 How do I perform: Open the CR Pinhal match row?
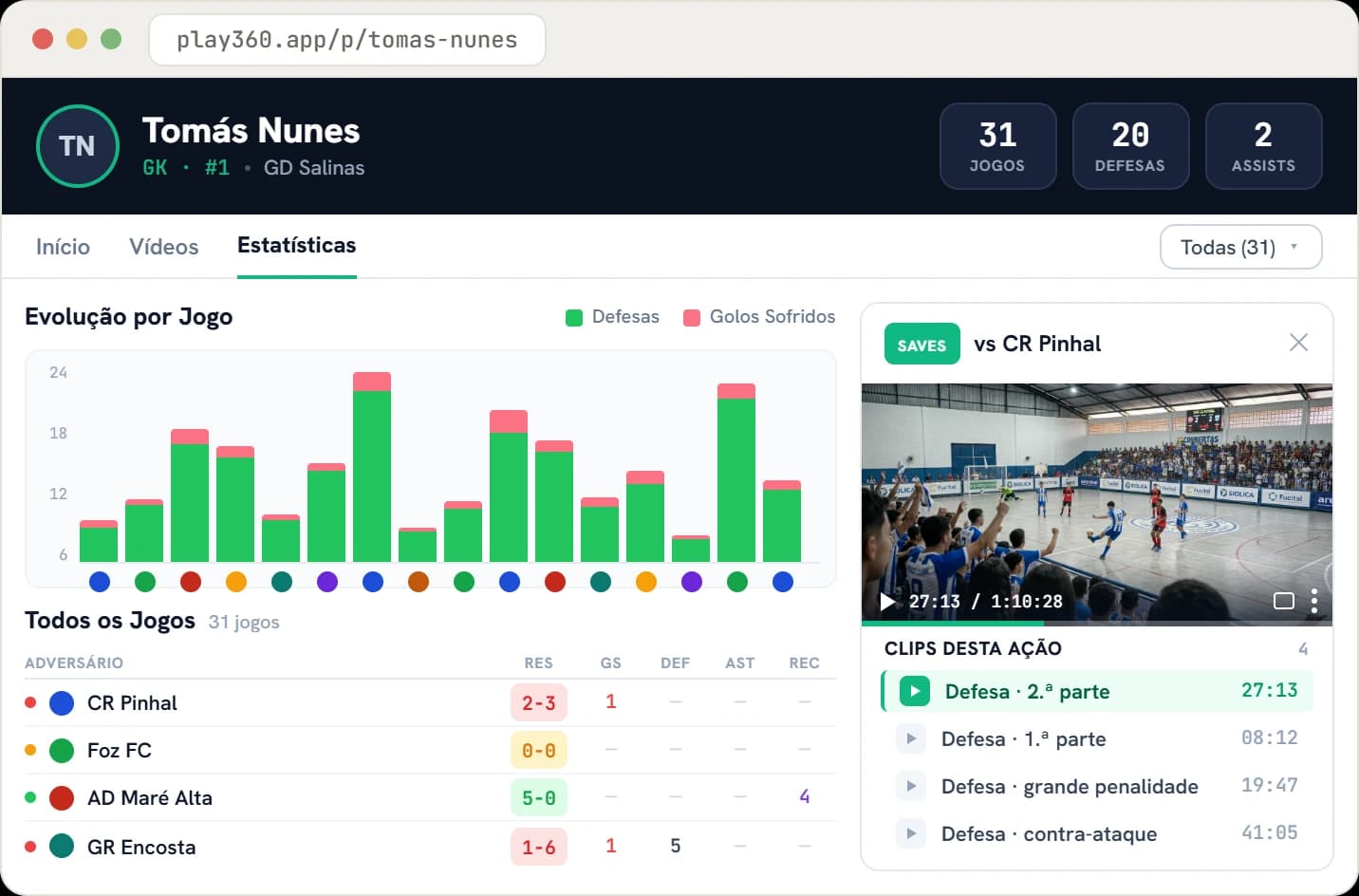[x=430, y=702]
